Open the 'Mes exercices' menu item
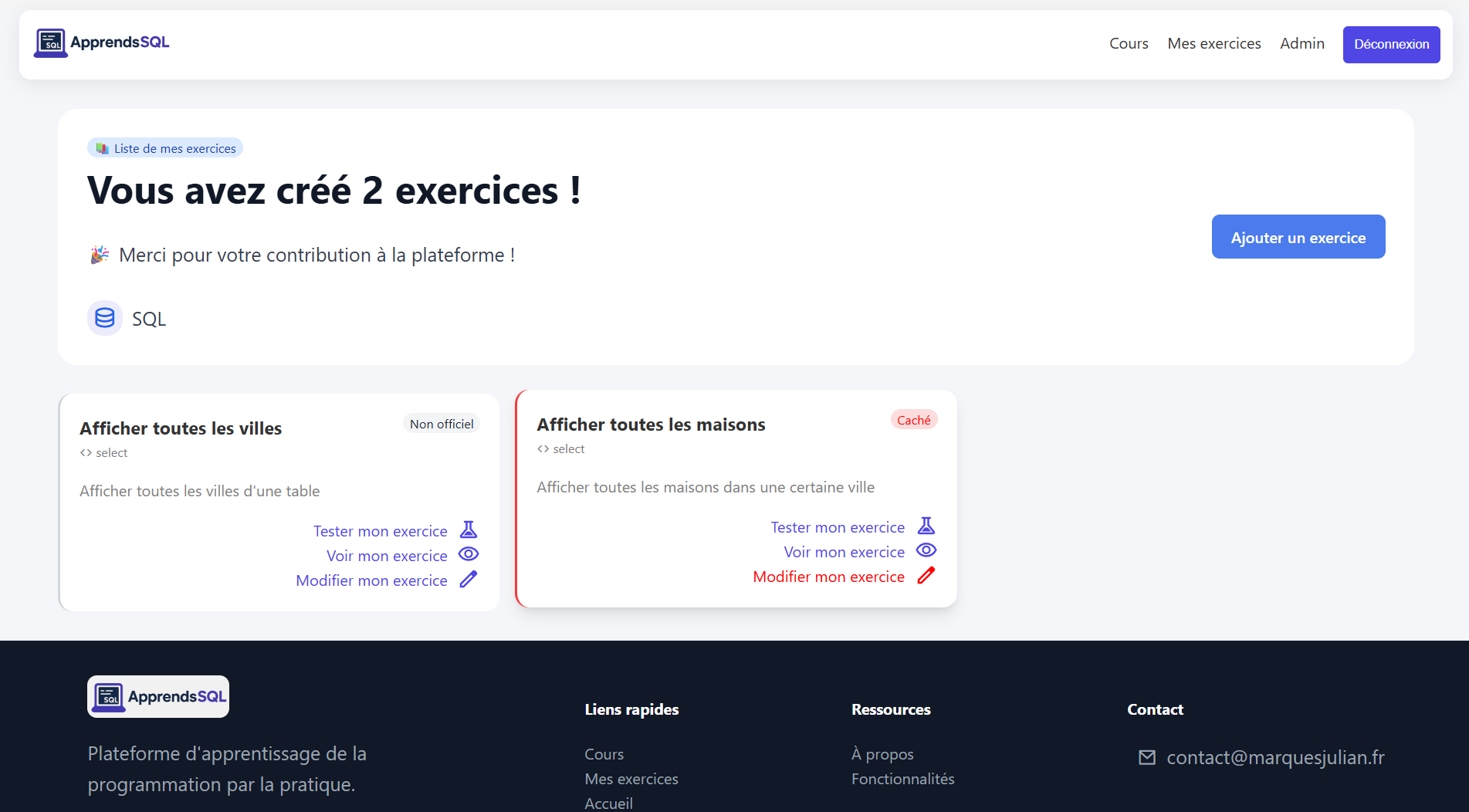 (1213, 43)
